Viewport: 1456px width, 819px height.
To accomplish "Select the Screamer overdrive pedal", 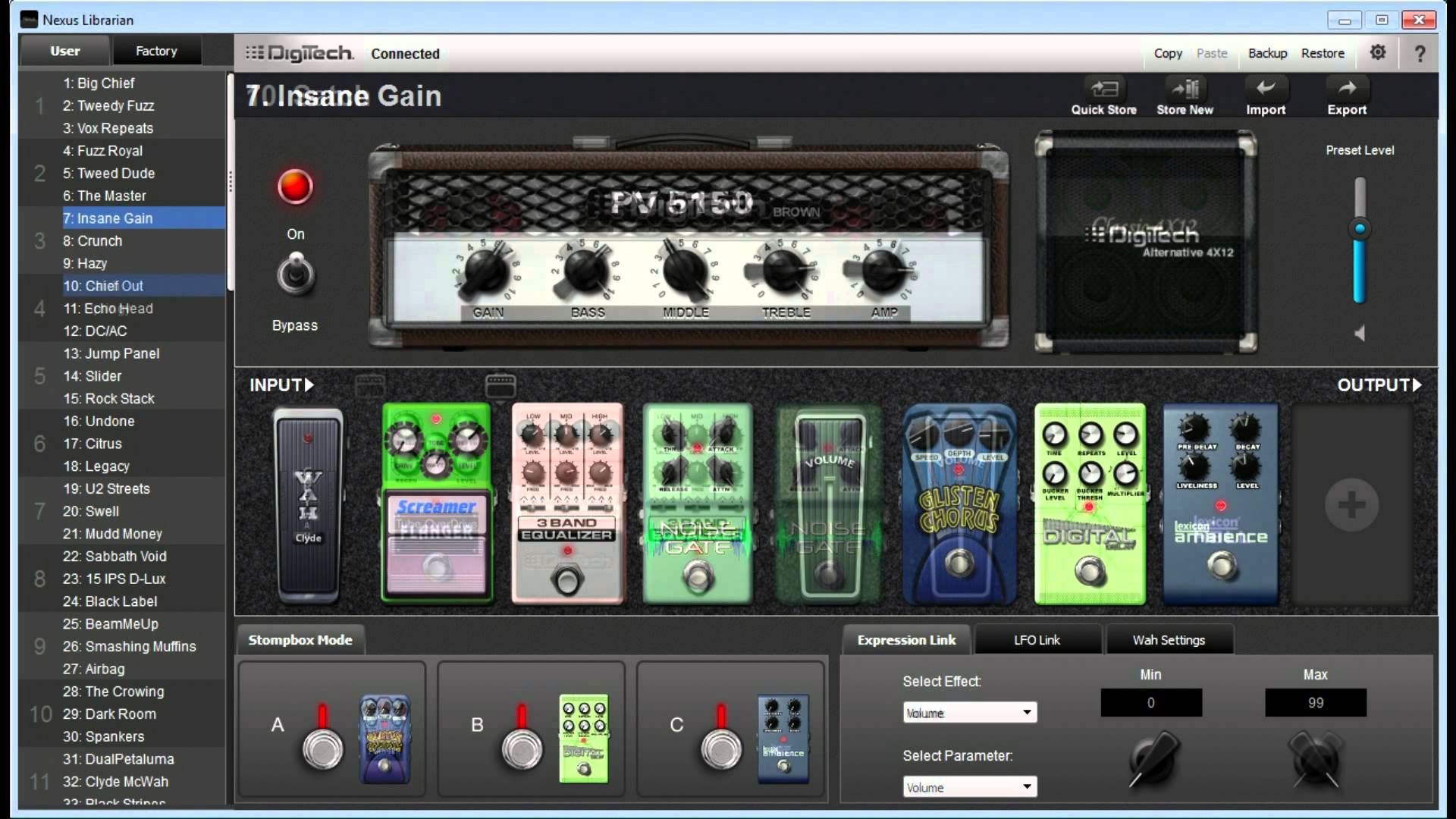I will (x=437, y=504).
